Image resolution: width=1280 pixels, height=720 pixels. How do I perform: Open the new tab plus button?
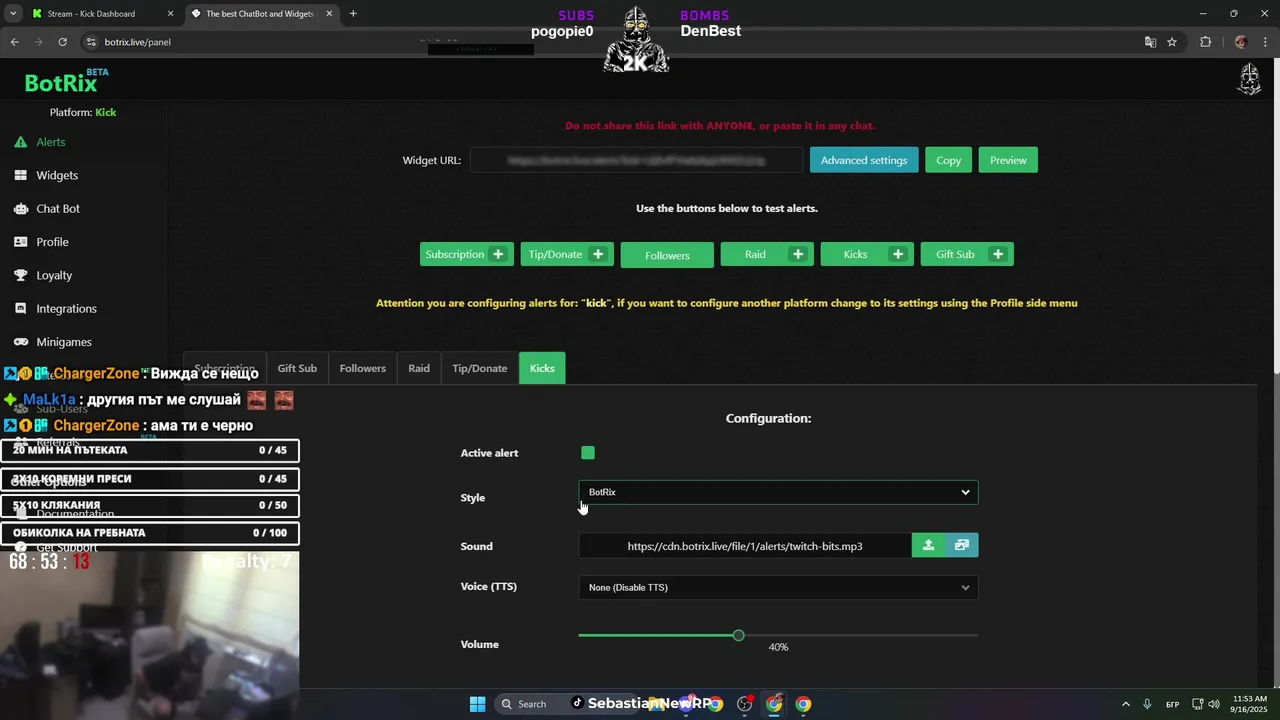tap(353, 14)
